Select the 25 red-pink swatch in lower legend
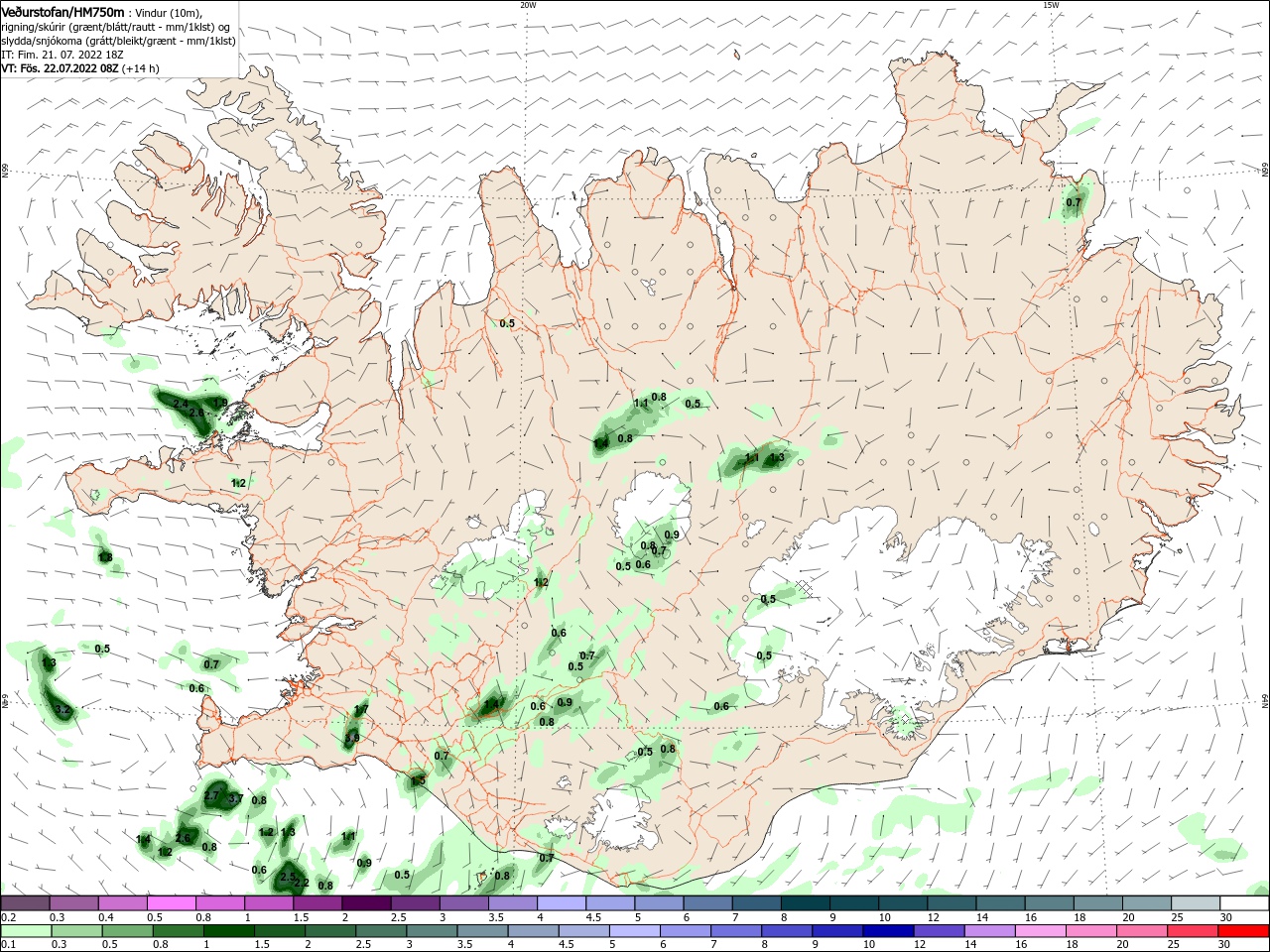Image resolution: width=1270 pixels, height=952 pixels. pyautogui.click(x=1194, y=931)
